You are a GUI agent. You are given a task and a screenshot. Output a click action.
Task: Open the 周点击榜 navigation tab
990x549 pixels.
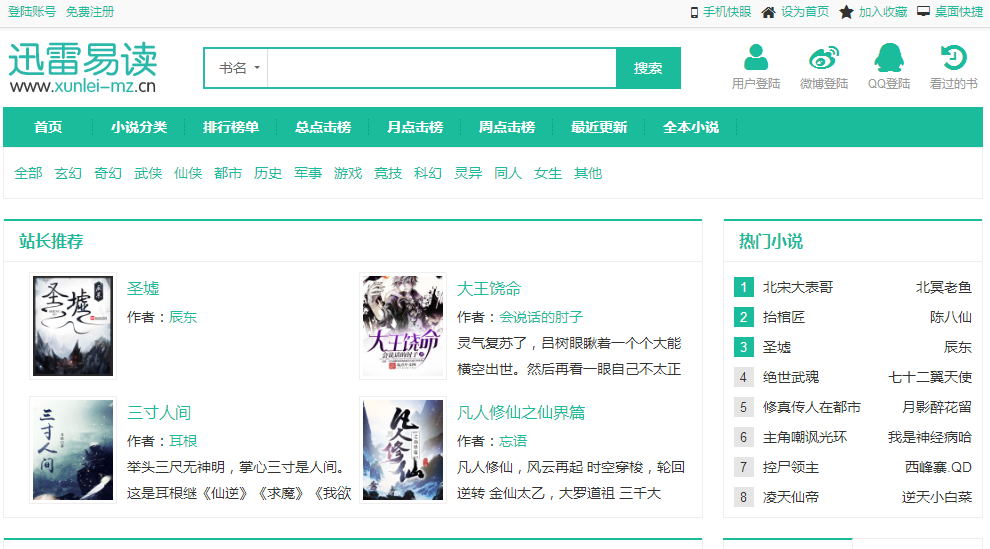pyautogui.click(x=507, y=127)
